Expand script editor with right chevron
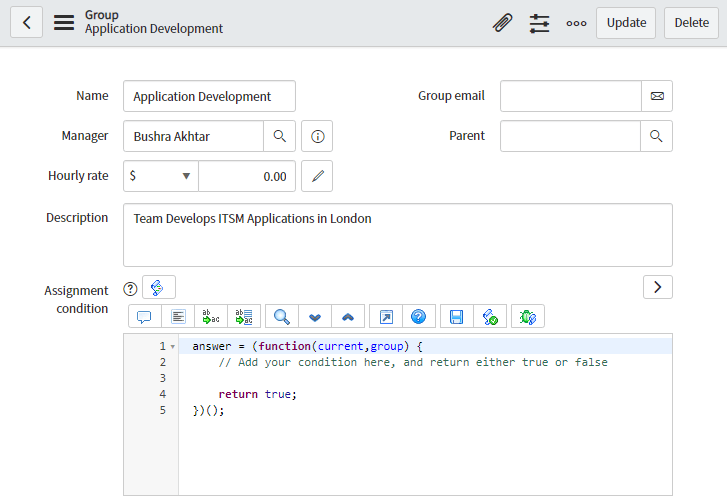The image size is (727, 503). (657, 287)
